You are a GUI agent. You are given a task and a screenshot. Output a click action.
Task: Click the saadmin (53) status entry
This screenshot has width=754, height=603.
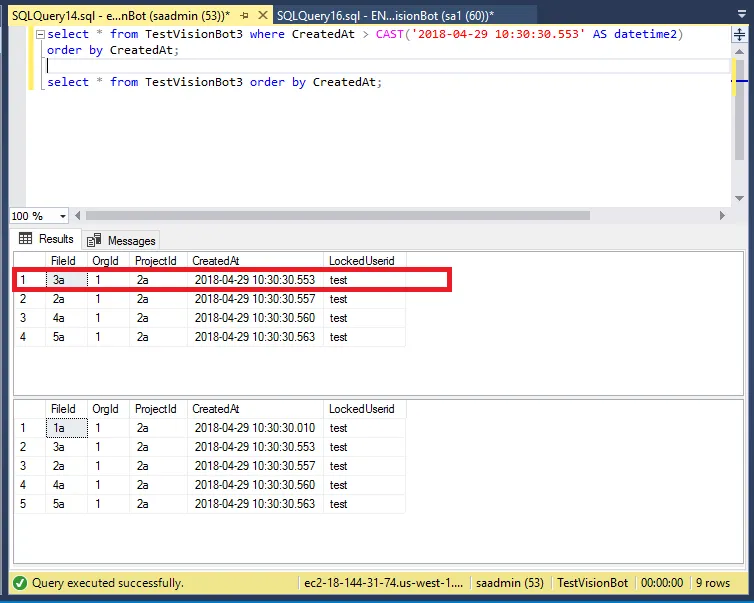click(510, 583)
